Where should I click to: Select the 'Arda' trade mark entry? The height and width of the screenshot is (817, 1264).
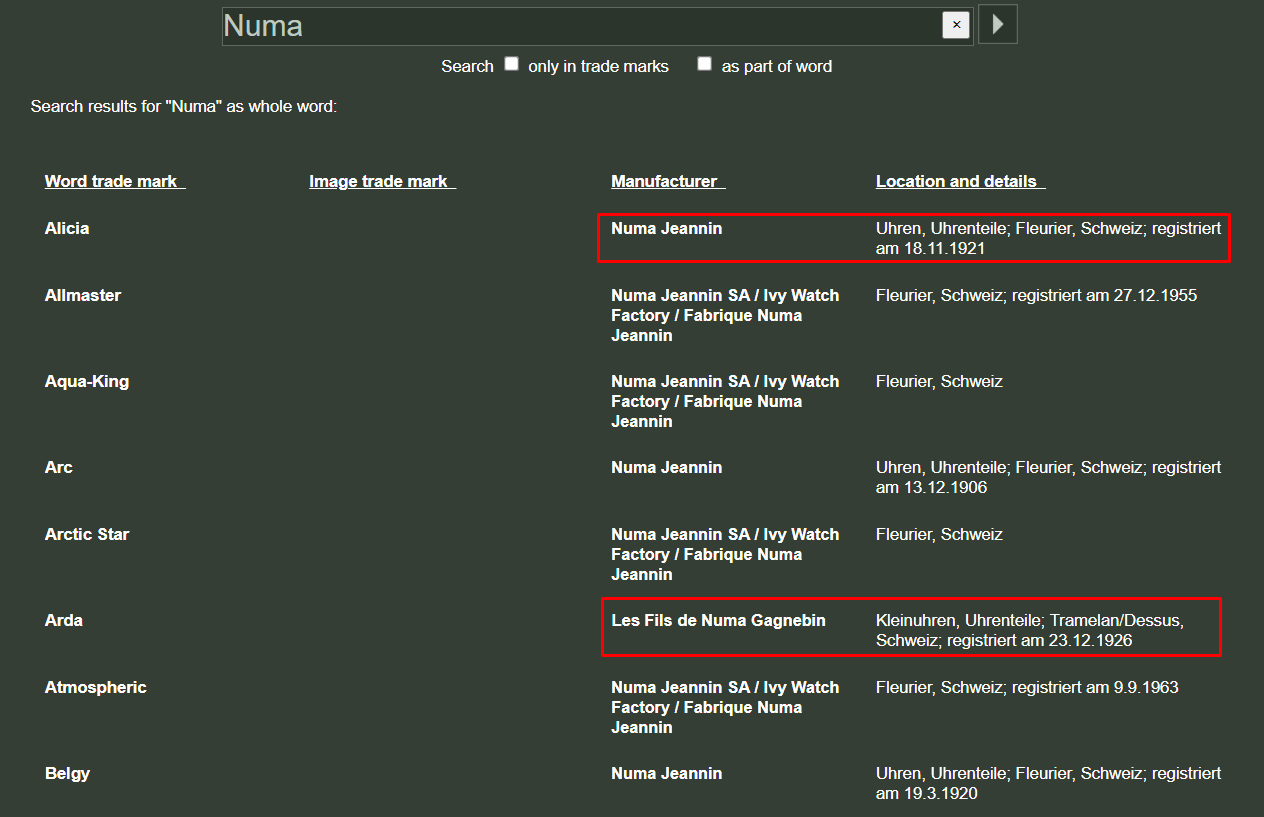point(64,620)
